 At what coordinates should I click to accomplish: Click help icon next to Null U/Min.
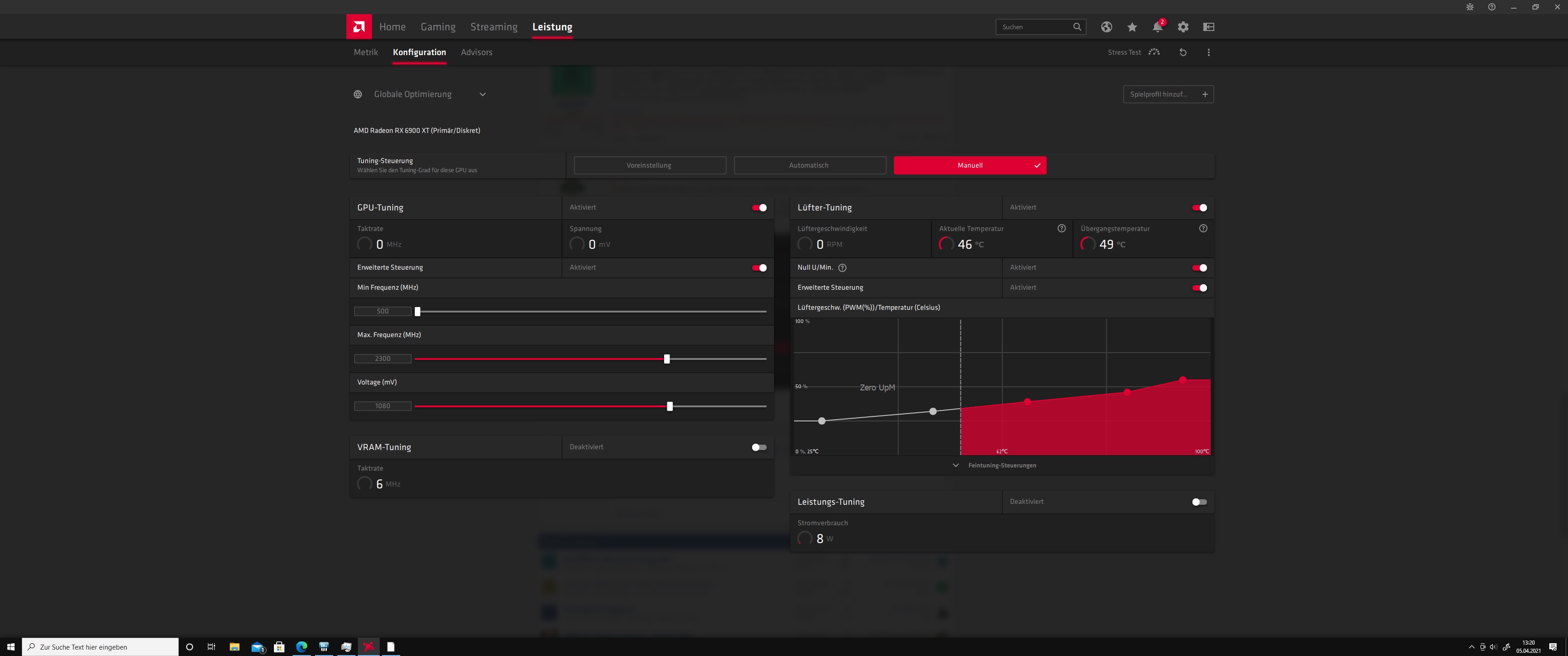coord(842,268)
